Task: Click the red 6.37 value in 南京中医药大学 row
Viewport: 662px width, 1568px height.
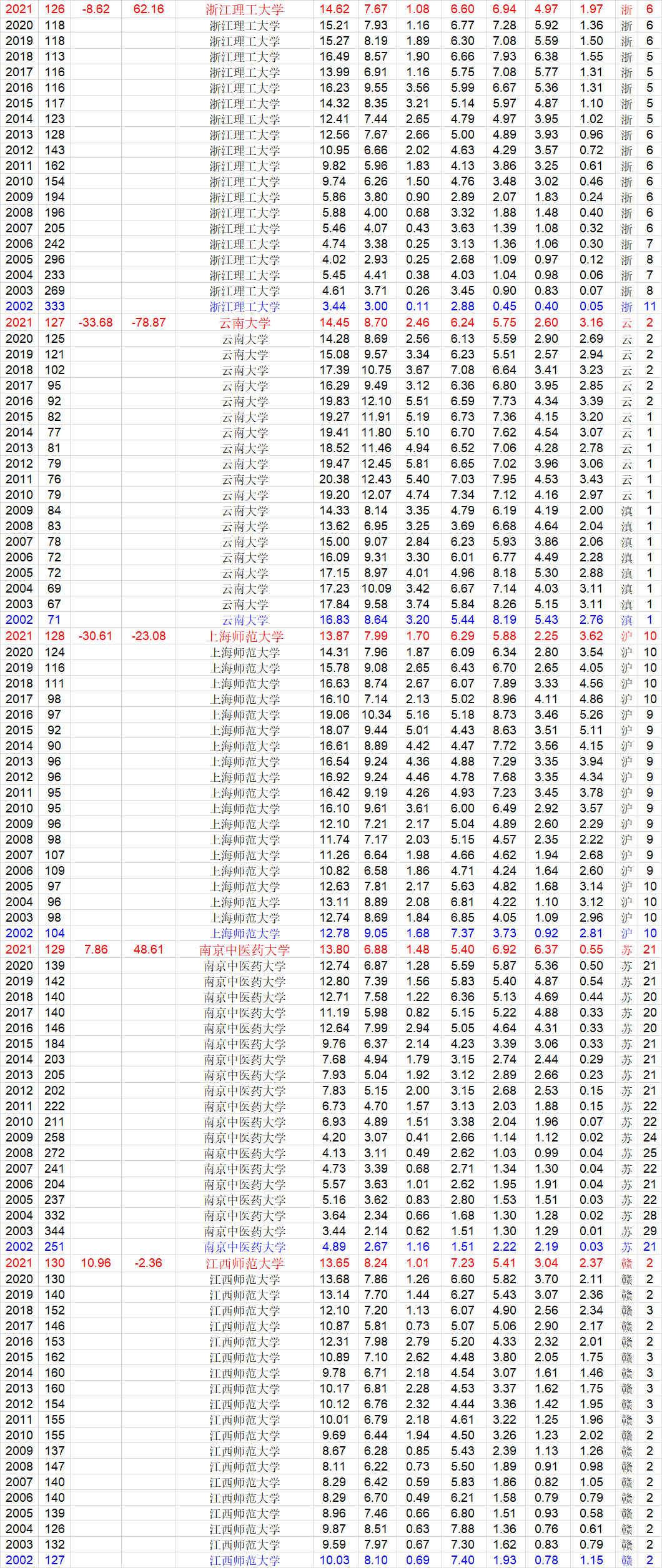Action: click(x=546, y=950)
